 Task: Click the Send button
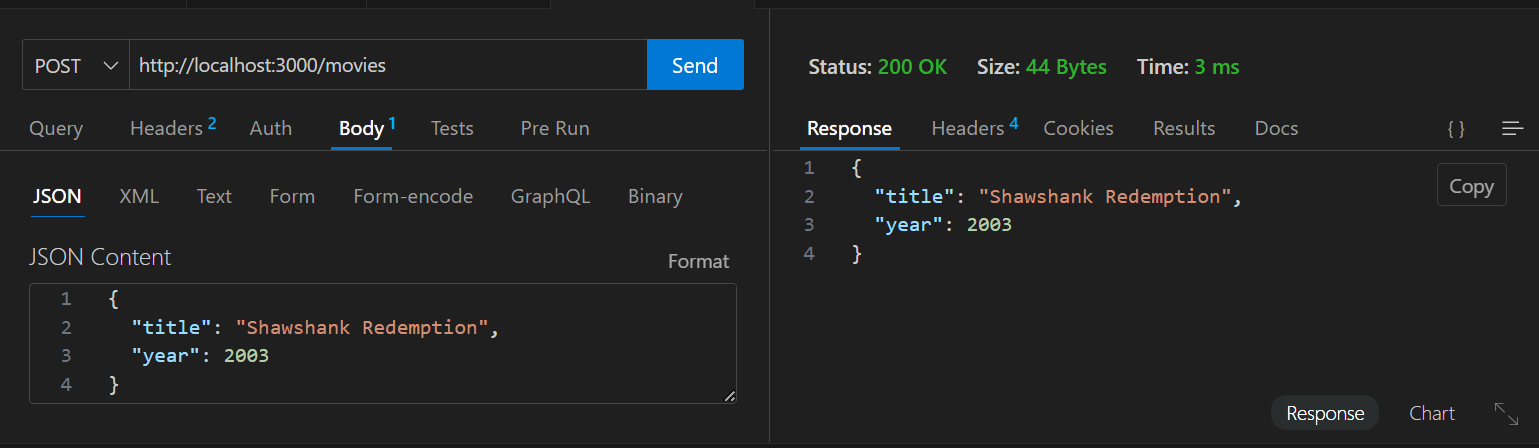click(695, 65)
